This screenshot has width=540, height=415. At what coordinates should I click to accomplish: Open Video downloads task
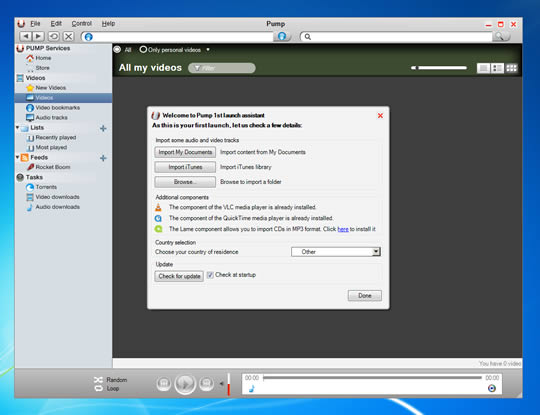click(57, 197)
